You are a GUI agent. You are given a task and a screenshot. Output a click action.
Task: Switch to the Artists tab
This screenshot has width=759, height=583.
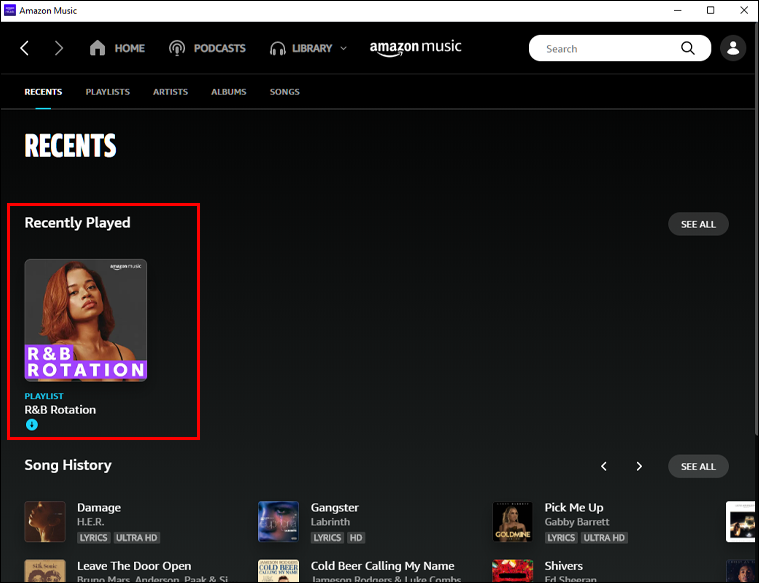click(x=170, y=92)
